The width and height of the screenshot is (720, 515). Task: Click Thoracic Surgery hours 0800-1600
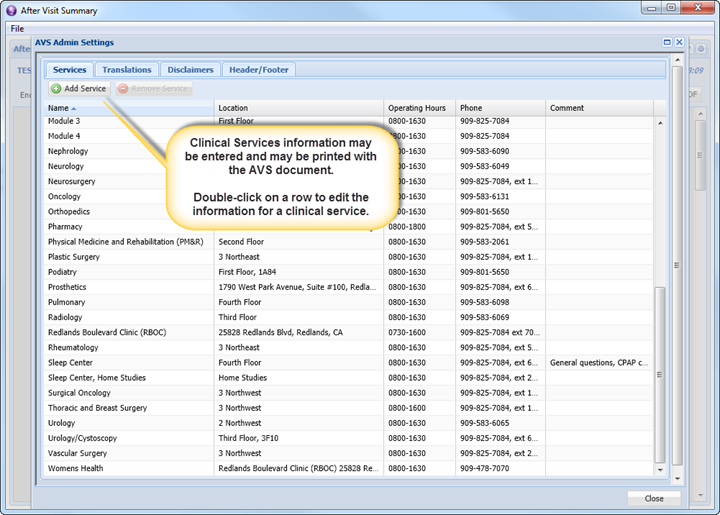[420, 408]
